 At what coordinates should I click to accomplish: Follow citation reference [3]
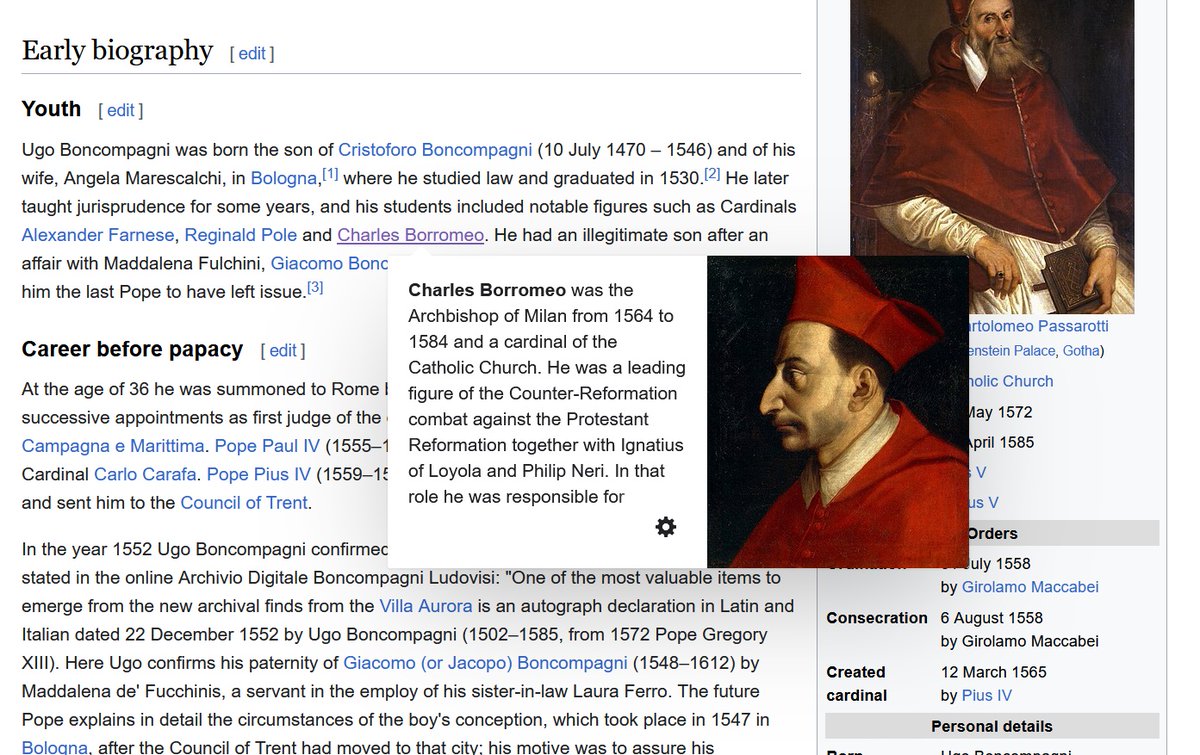315,288
